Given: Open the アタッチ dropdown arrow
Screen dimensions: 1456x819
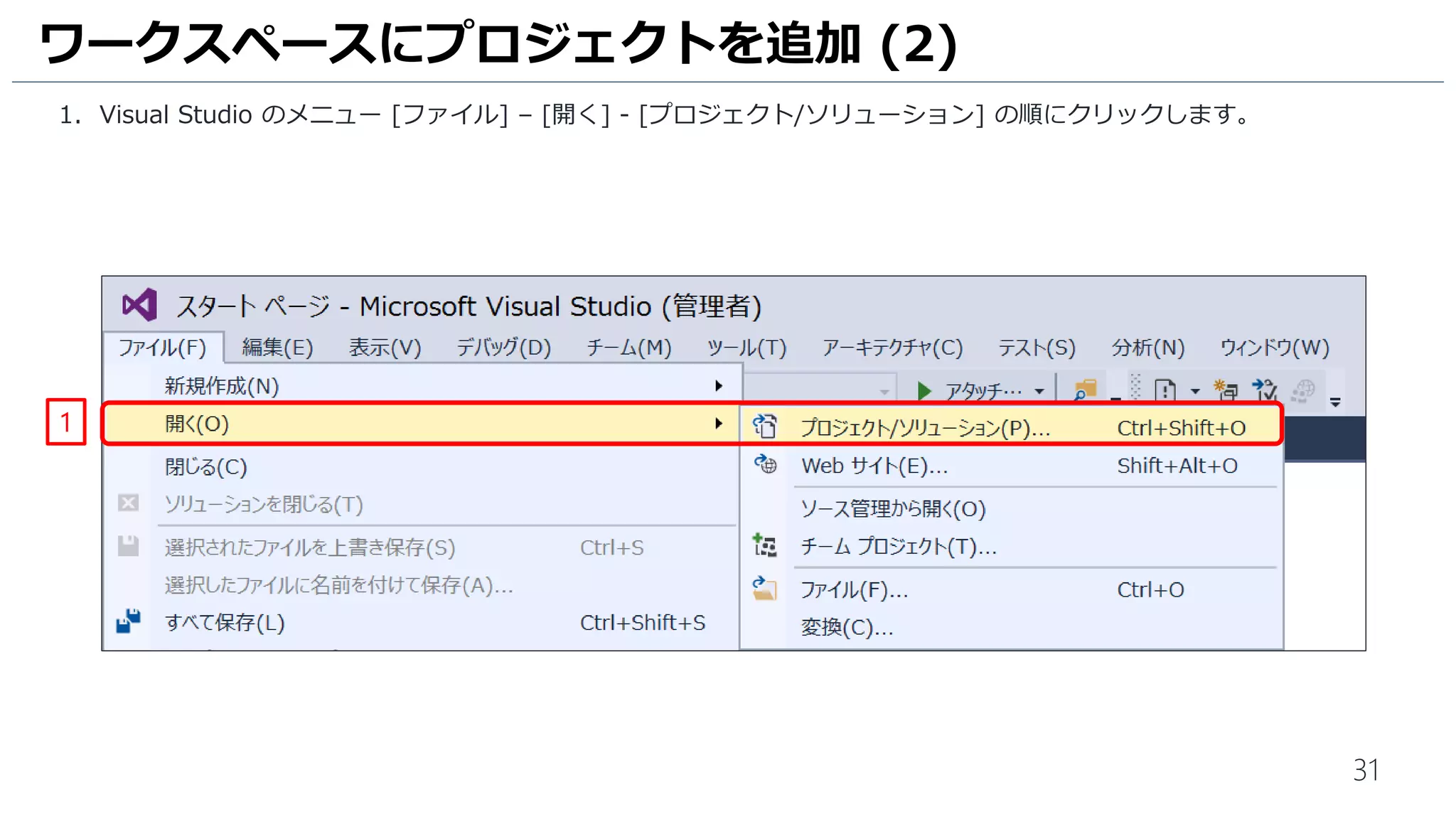Looking at the screenshot, I should (x=1039, y=391).
